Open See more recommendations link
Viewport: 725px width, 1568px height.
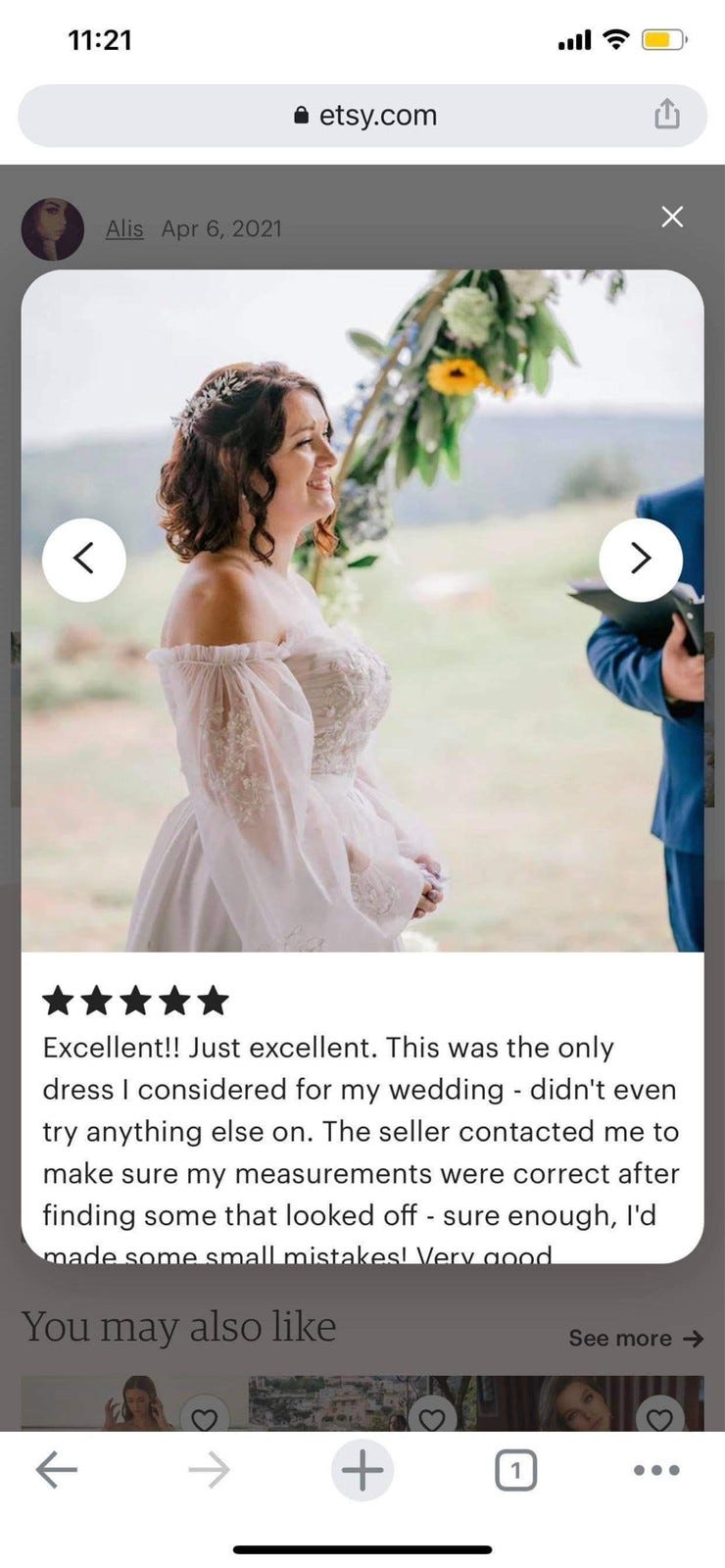636,1339
